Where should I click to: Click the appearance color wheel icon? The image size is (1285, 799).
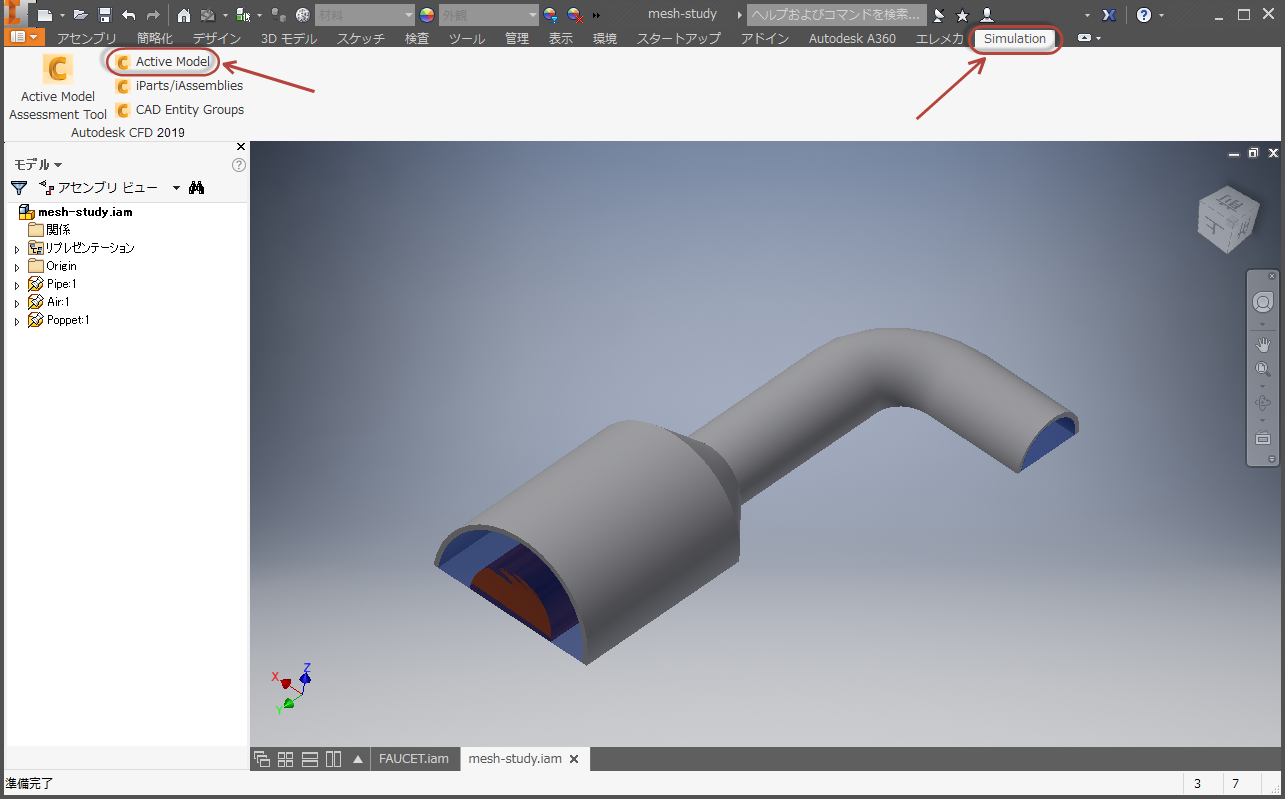click(x=427, y=15)
